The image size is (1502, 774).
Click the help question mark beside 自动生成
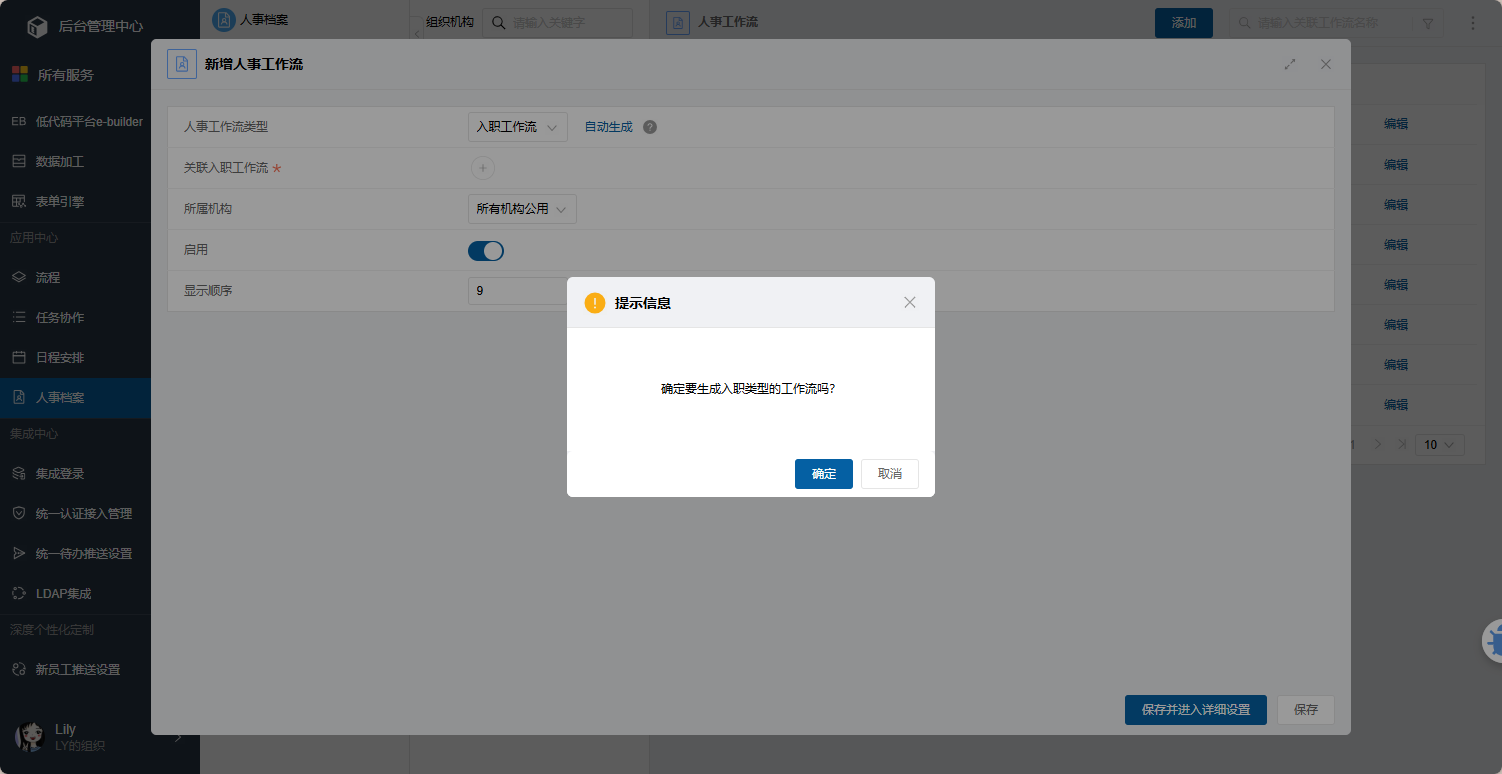[650, 127]
